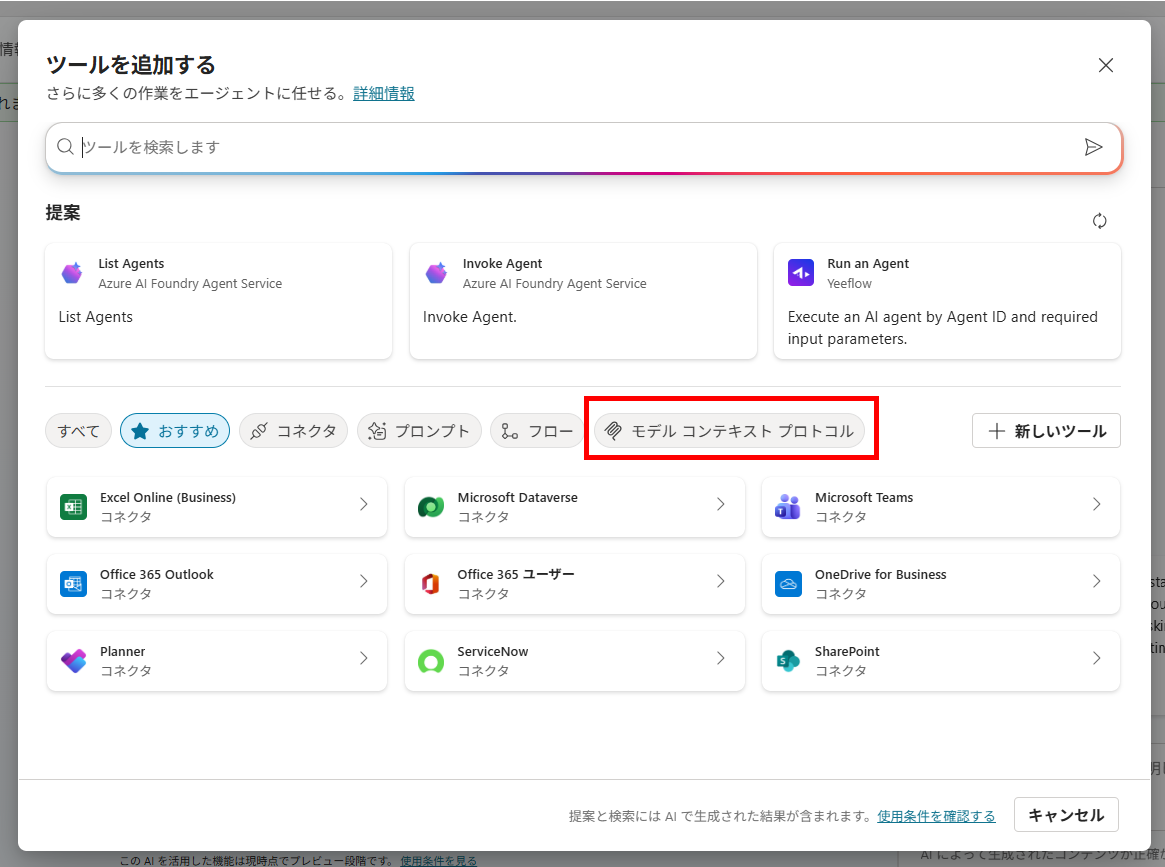Click the Microsoft Teams icon

[x=788, y=507]
